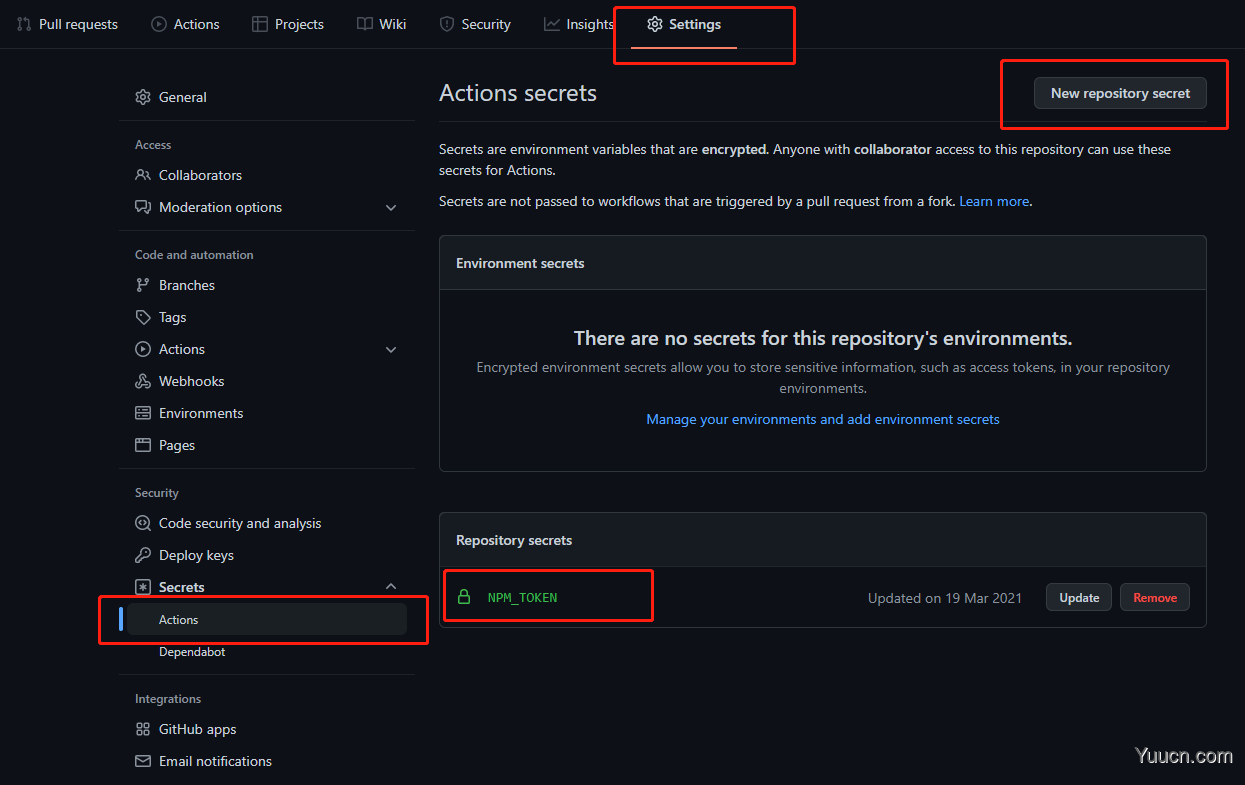
Task: Expand the Actions sidebar section chevron
Action: pos(391,349)
